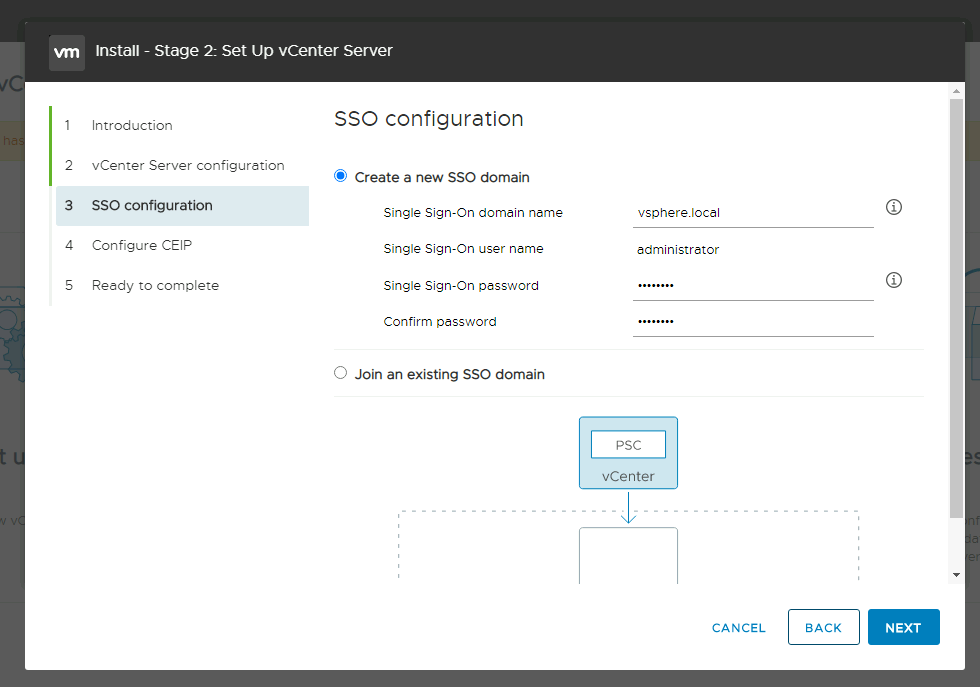
Task: Select Join an existing SSO domain
Action: point(341,373)
